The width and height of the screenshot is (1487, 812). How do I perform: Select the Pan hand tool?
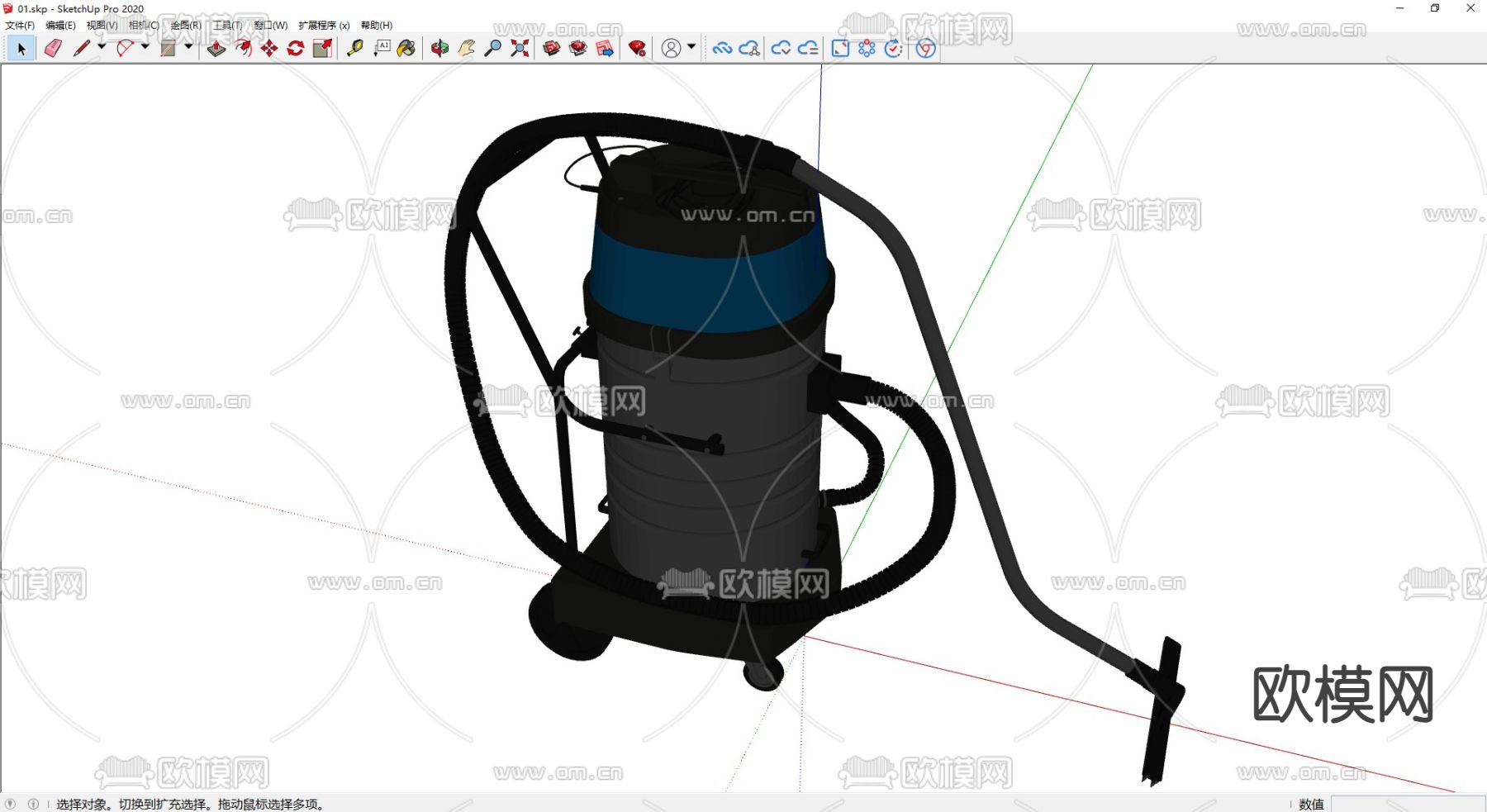click(x=467, y=49)
